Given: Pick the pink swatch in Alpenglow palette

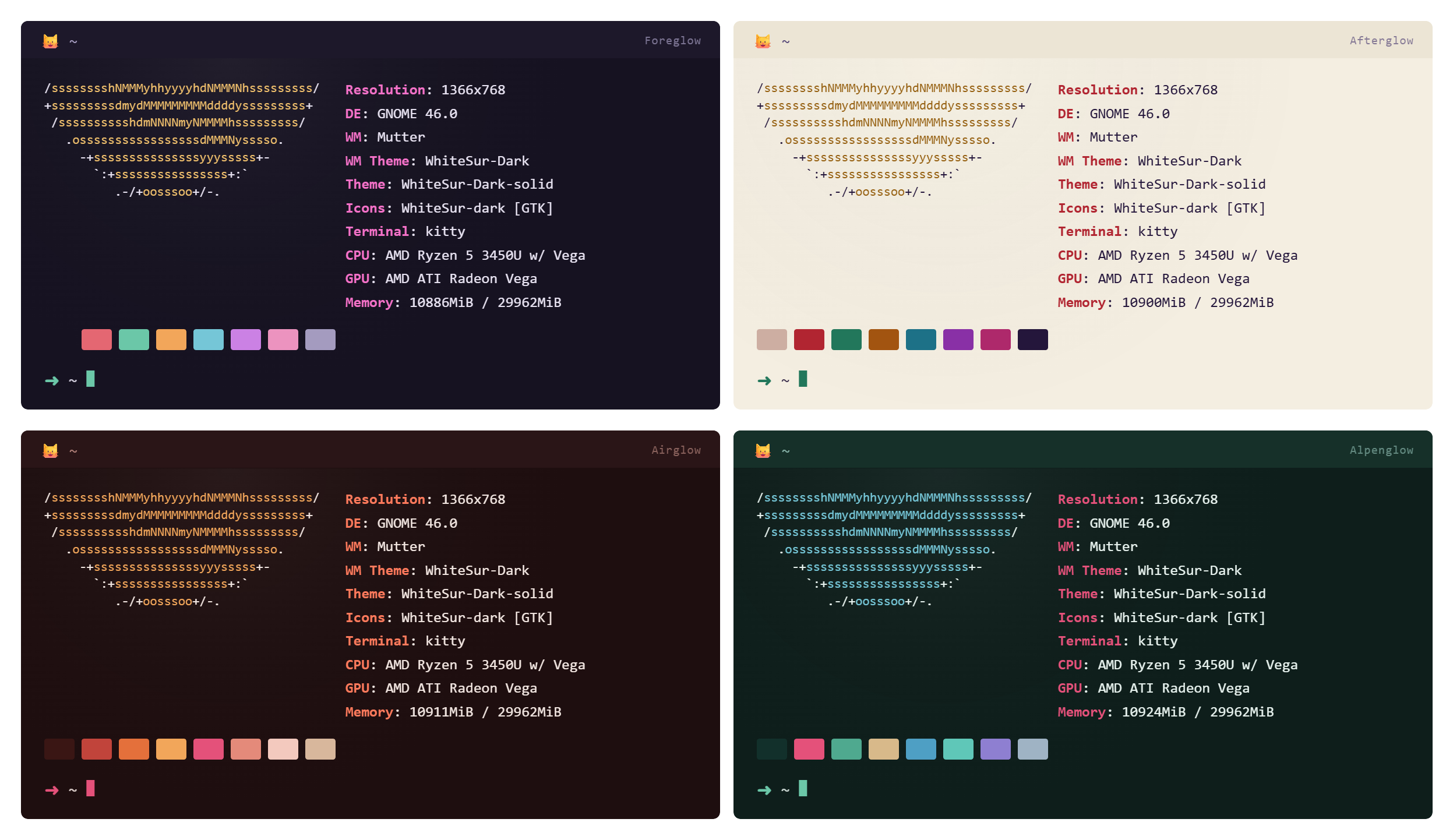Looking at the screenshot, I should coord(809,749).
